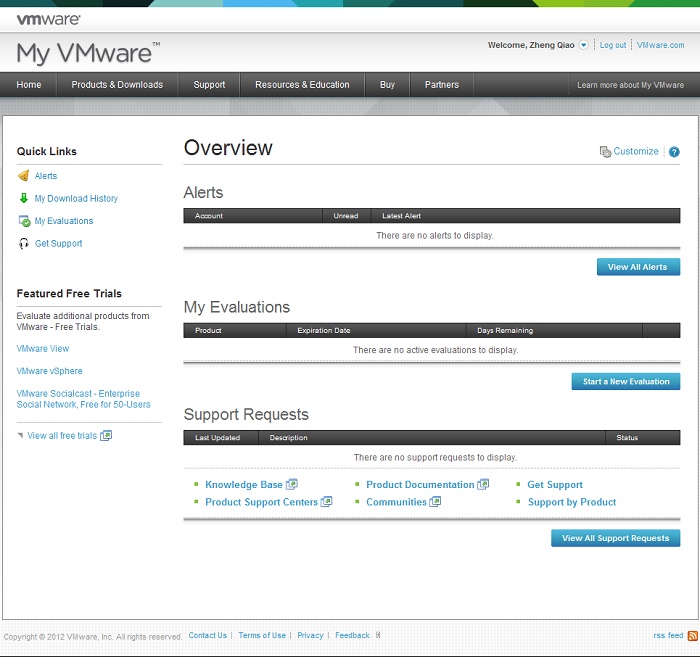Open the user dropdown next to Zheng Qiao
Image resolution: width=700 pixels, height=657 pixels.
coord(583,45)
